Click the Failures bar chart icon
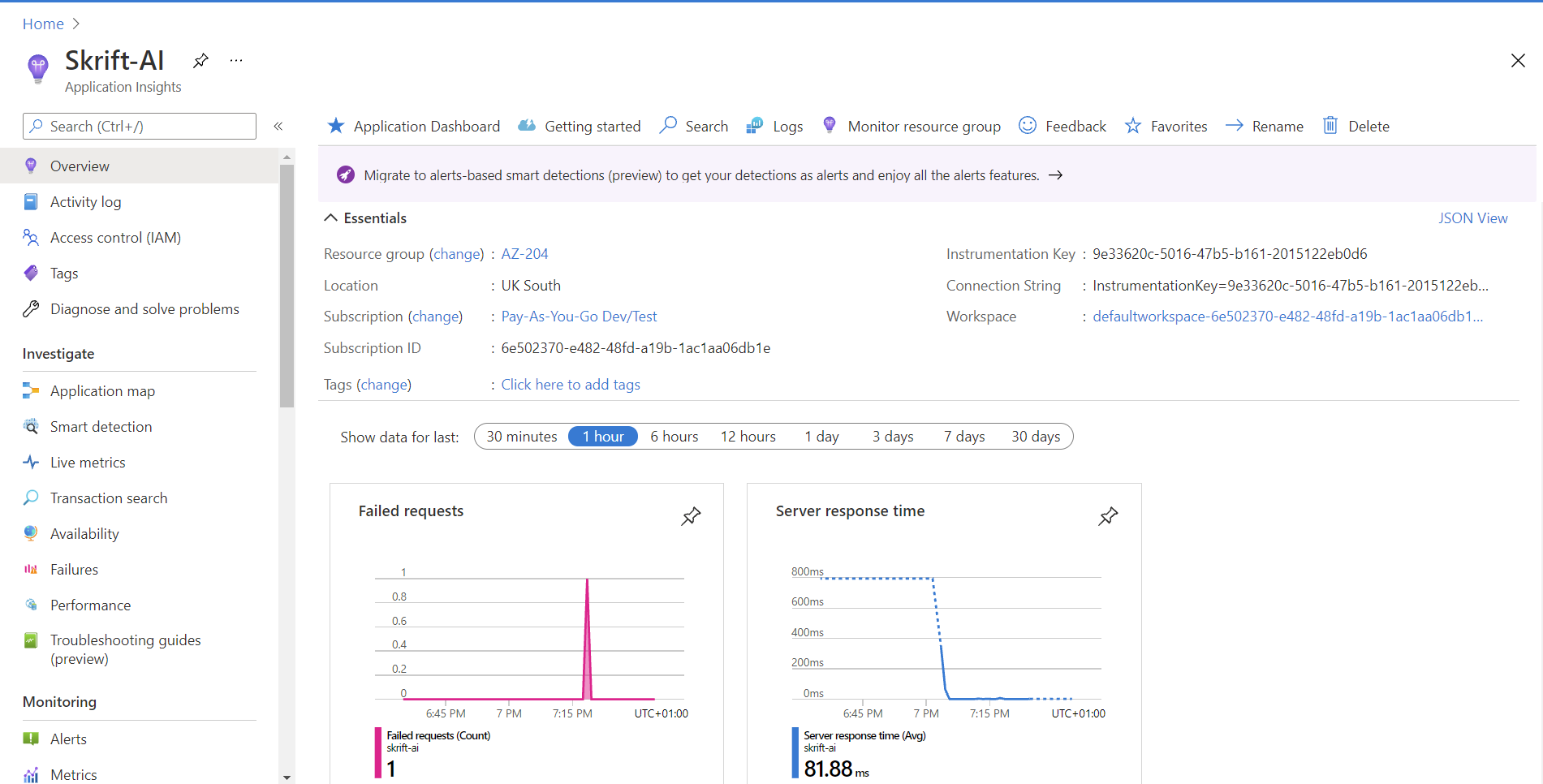 point(31,570)
